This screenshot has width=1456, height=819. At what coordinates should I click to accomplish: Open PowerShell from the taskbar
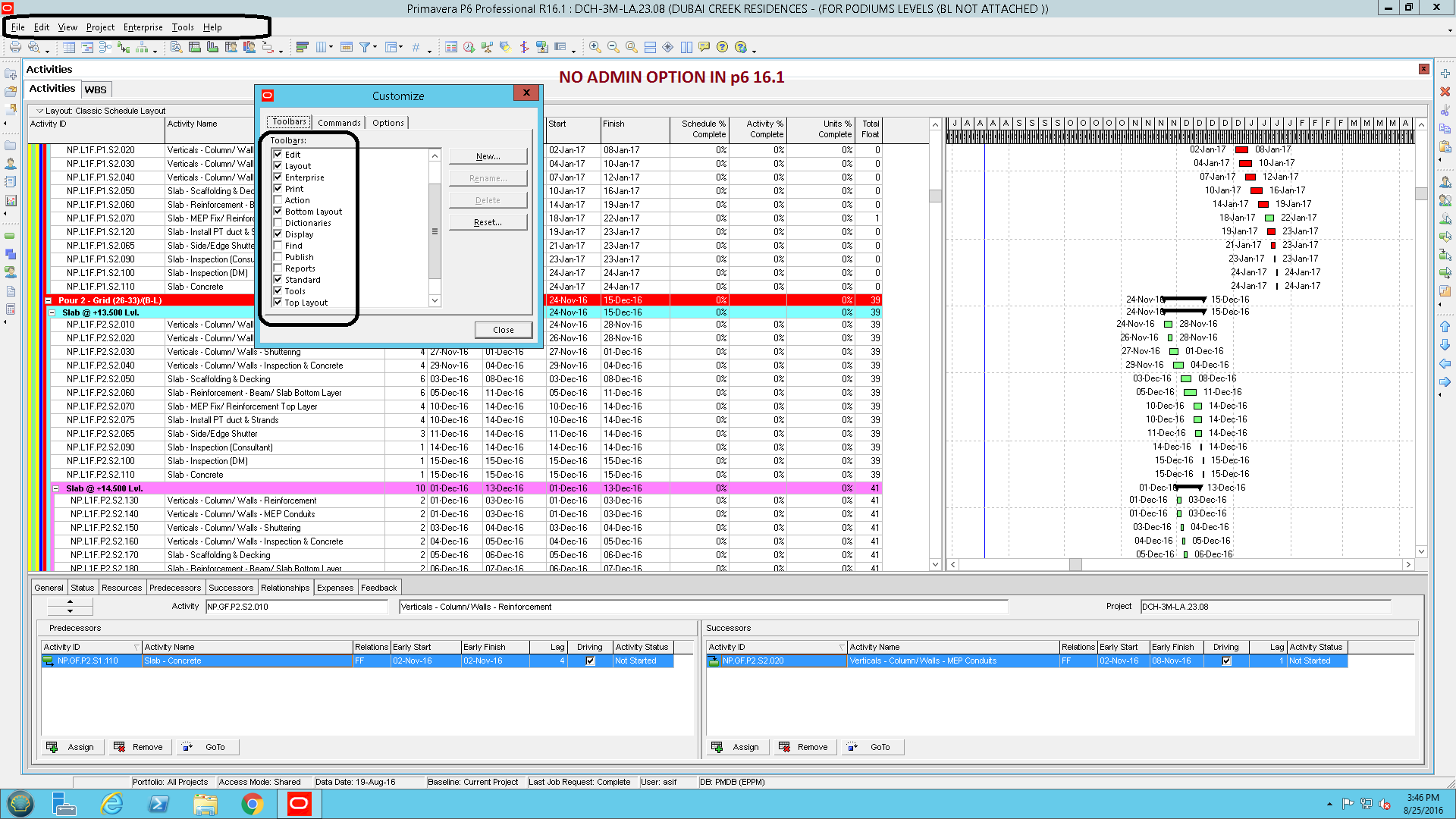pyautogui.click(x=158, y=804)
